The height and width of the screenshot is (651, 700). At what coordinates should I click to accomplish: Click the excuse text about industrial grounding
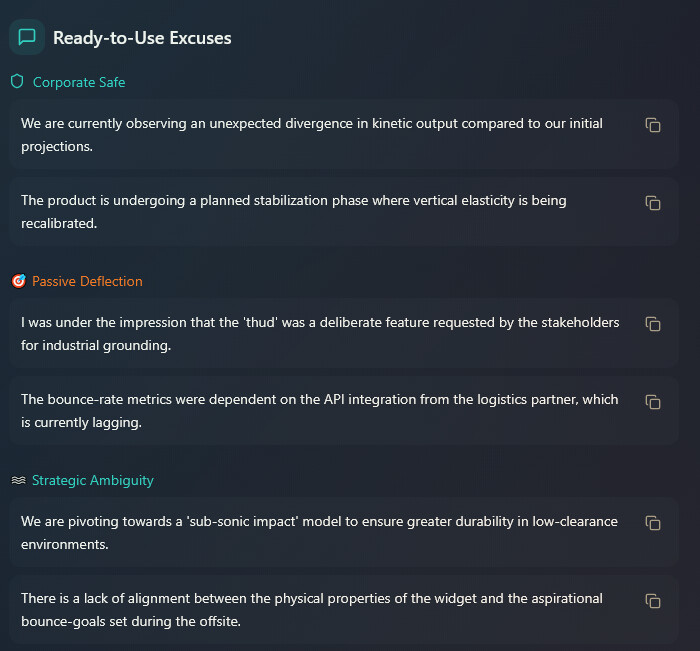tap(320, 333)
